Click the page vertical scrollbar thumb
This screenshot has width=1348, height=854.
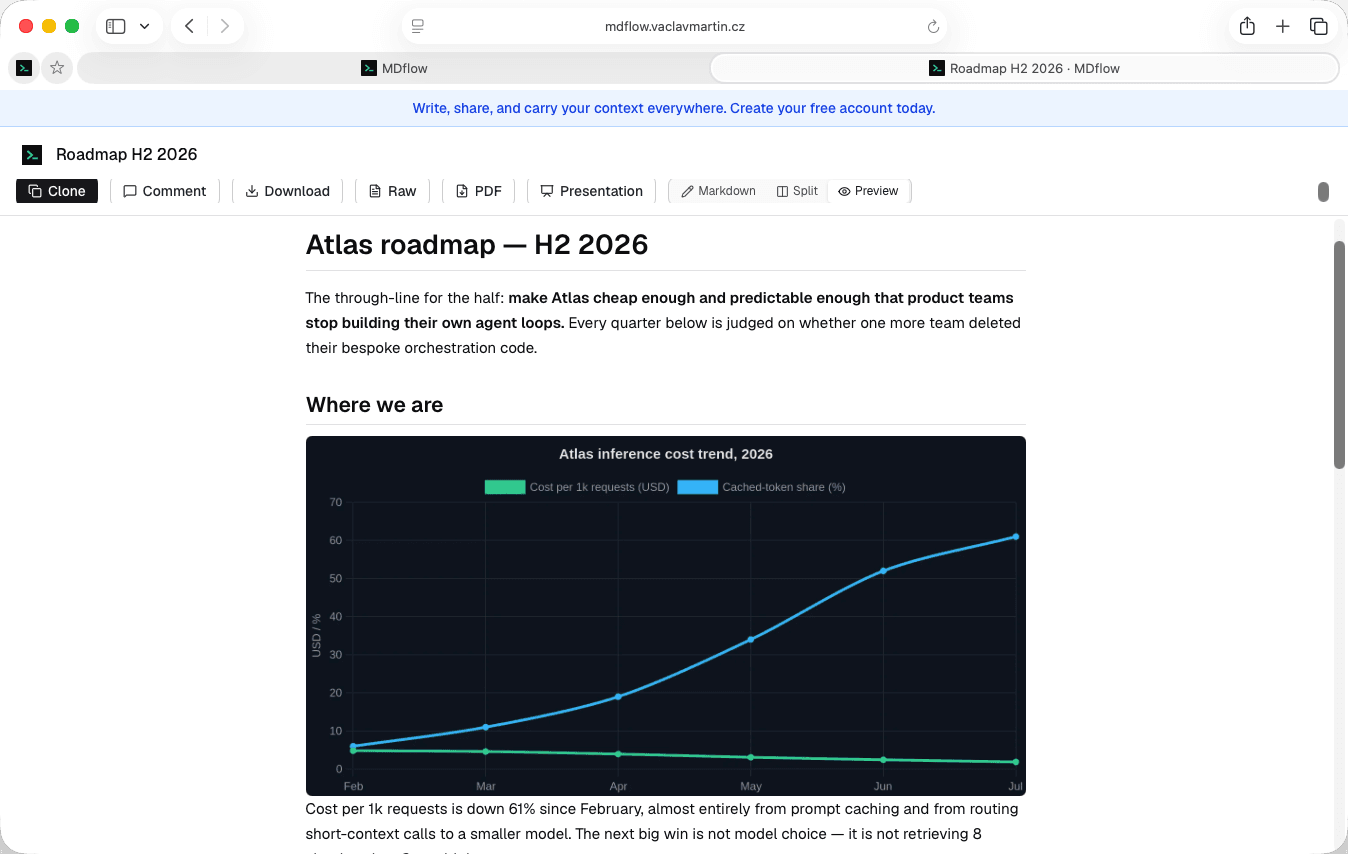click(1340, 354)
